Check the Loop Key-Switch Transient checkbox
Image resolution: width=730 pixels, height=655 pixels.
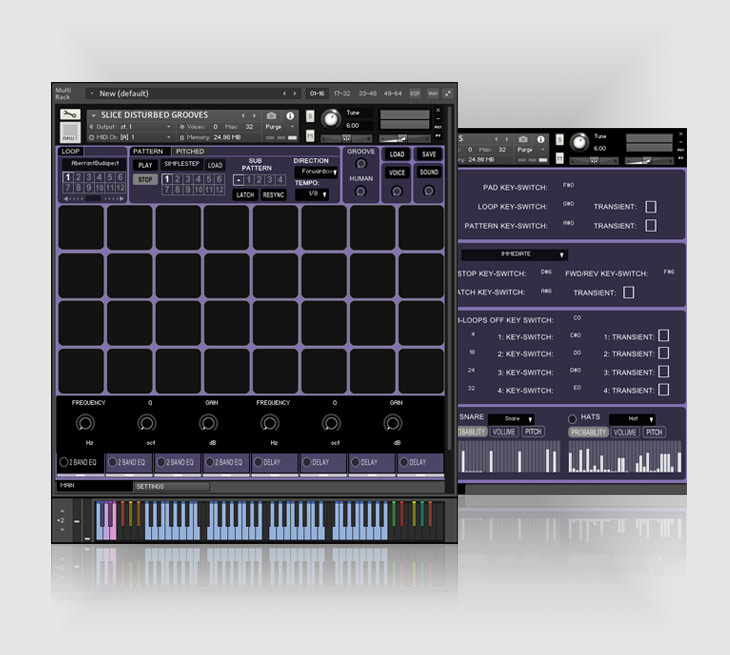point(650,206)
